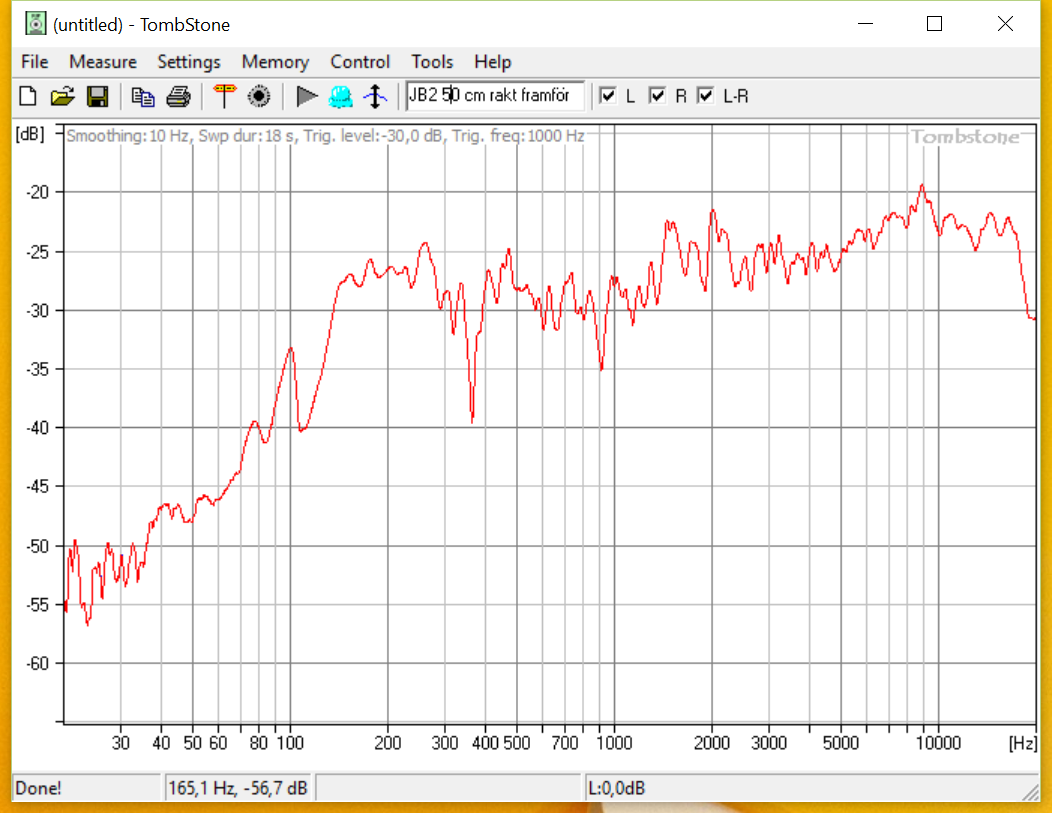Close the TombStone window

(1005, 24)
